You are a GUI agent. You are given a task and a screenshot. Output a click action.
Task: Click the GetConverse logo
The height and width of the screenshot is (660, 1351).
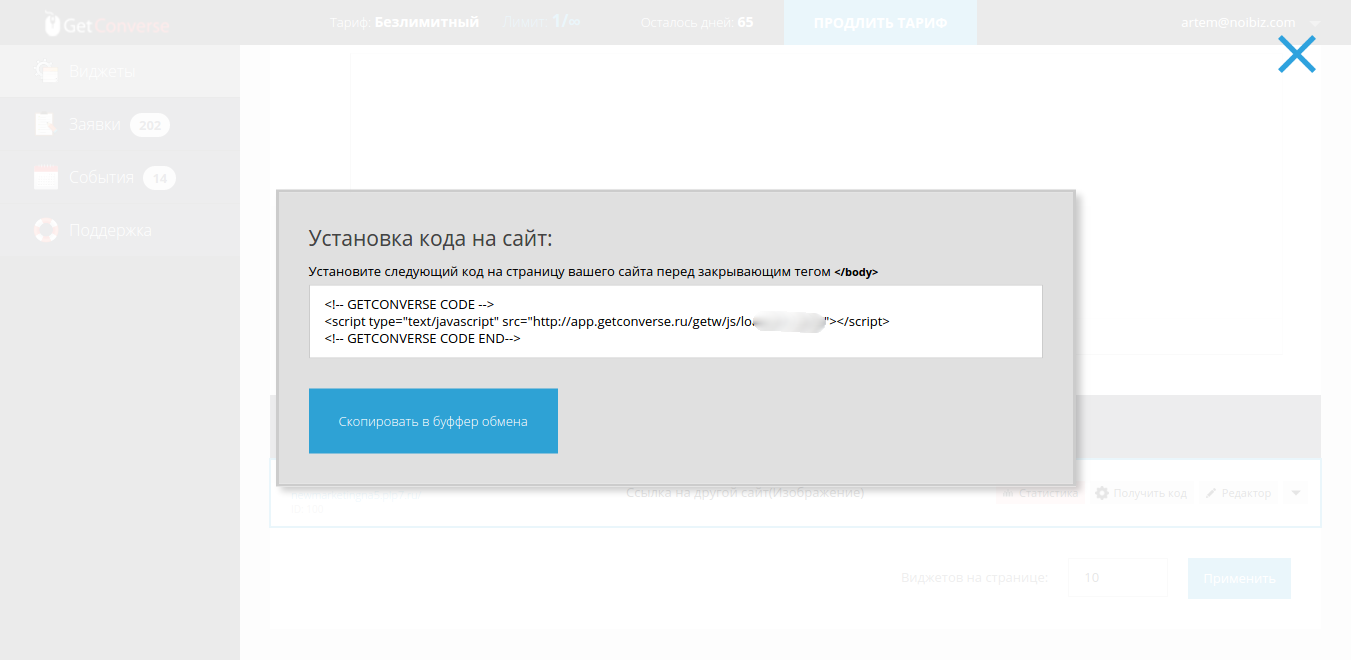pyautogui.click(x=106, y=23)
